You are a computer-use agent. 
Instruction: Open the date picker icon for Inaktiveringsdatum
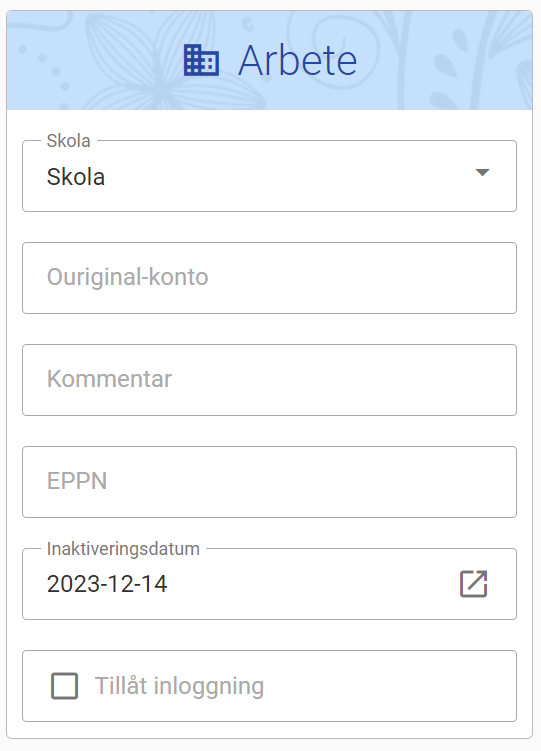[x=473, y=584]
